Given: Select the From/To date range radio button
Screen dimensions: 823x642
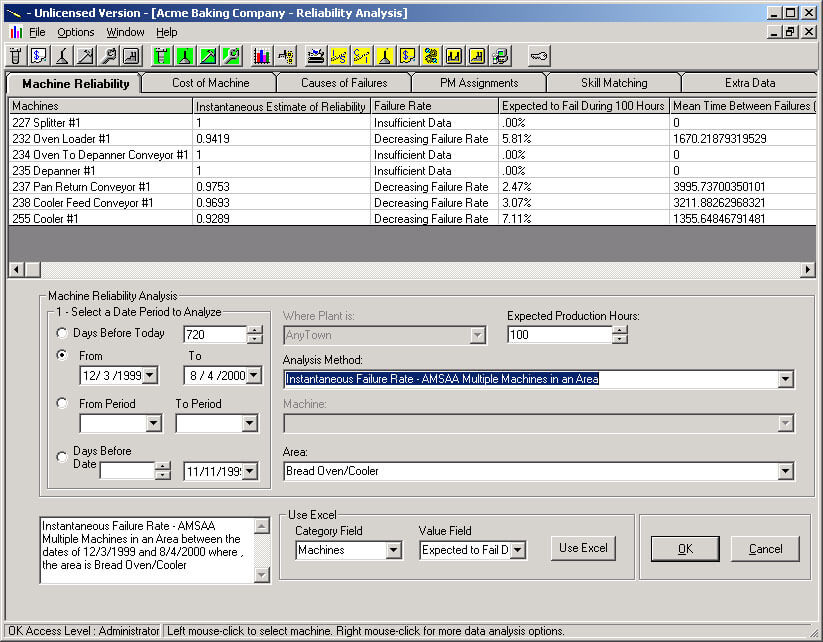Looking at the screenshot, I should [x=62, y=355].
